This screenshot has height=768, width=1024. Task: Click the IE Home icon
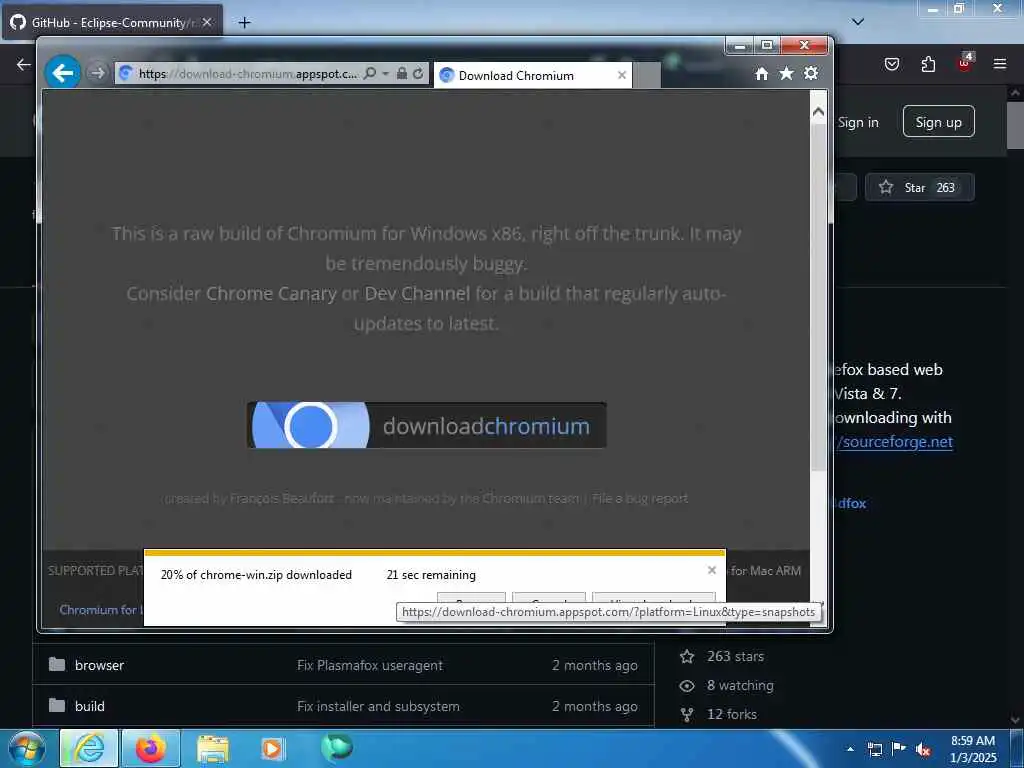tap(761, 74)
